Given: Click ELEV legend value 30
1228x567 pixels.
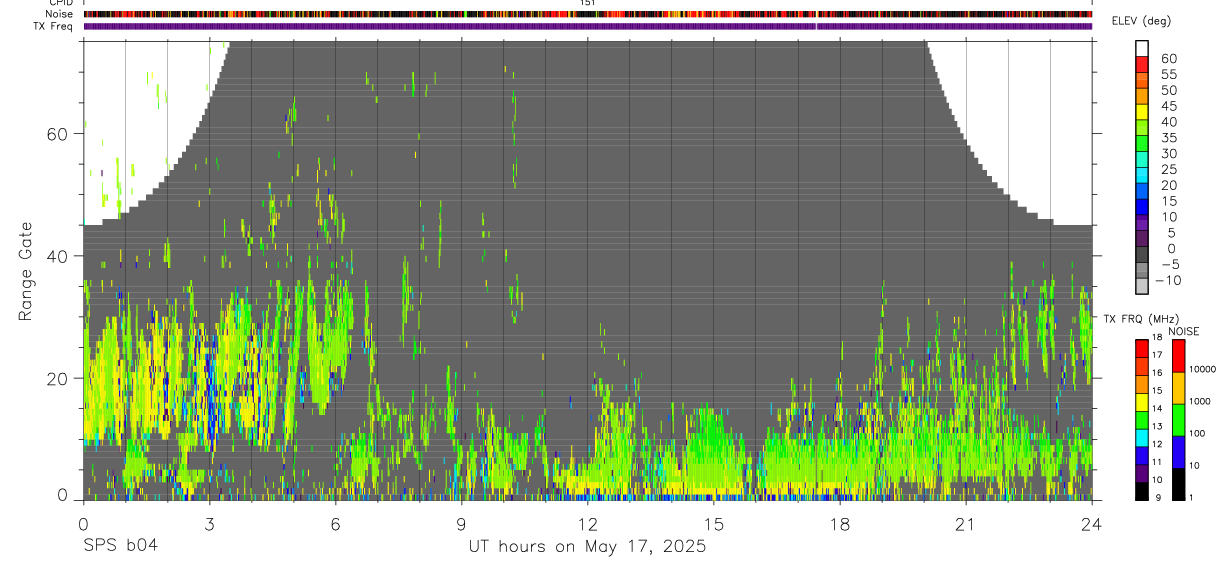Looking at the screenshot, I should pos(1168,153).
